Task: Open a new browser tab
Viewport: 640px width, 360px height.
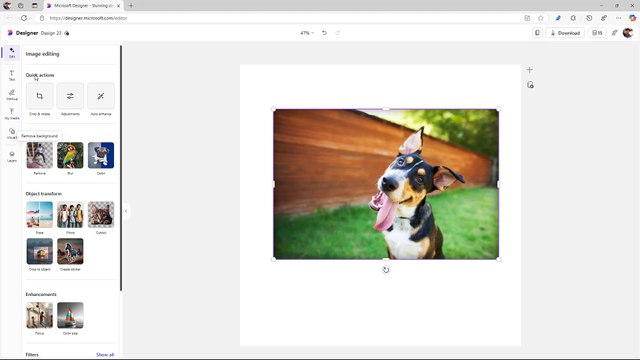Action: pos(131,6)
